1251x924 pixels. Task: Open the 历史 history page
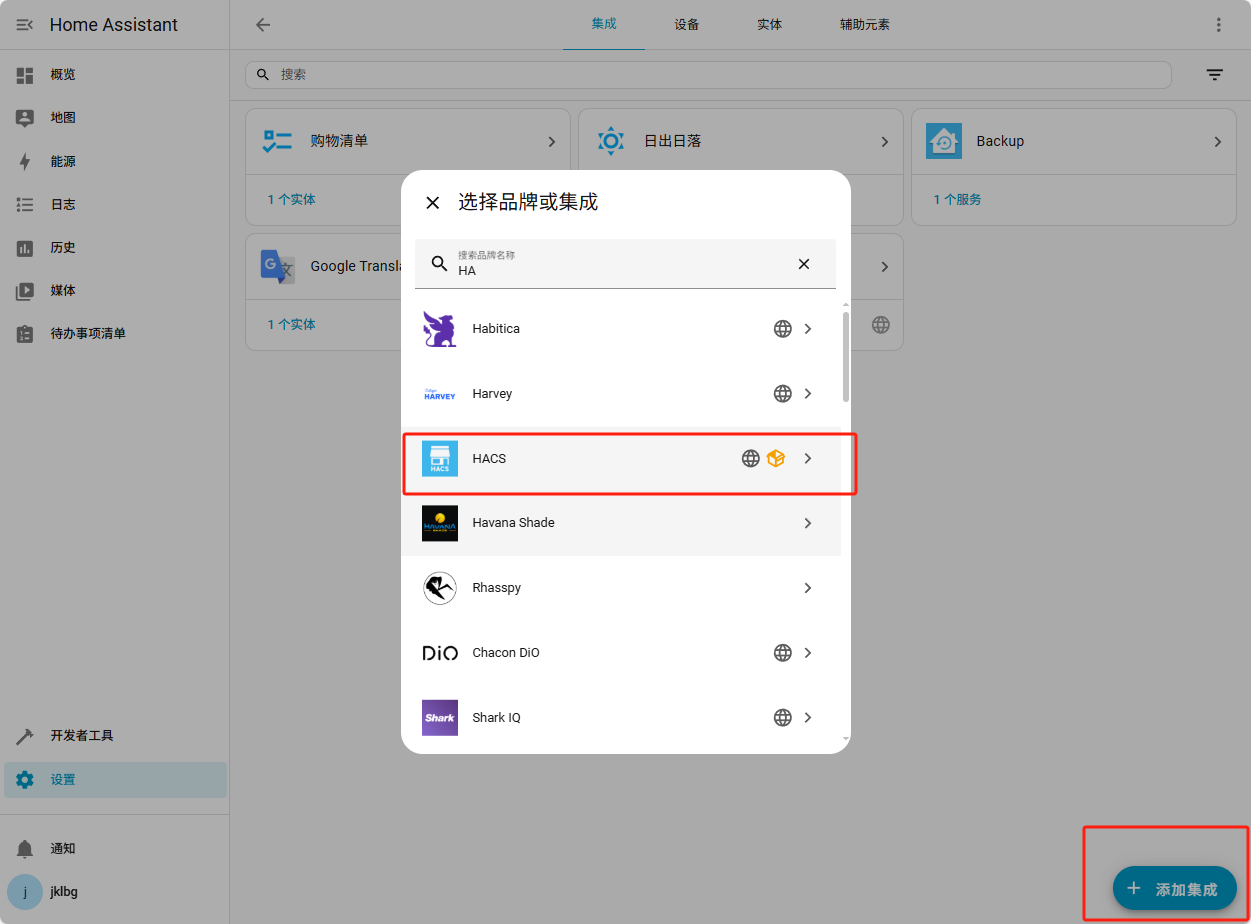click(x=115, y=247)
